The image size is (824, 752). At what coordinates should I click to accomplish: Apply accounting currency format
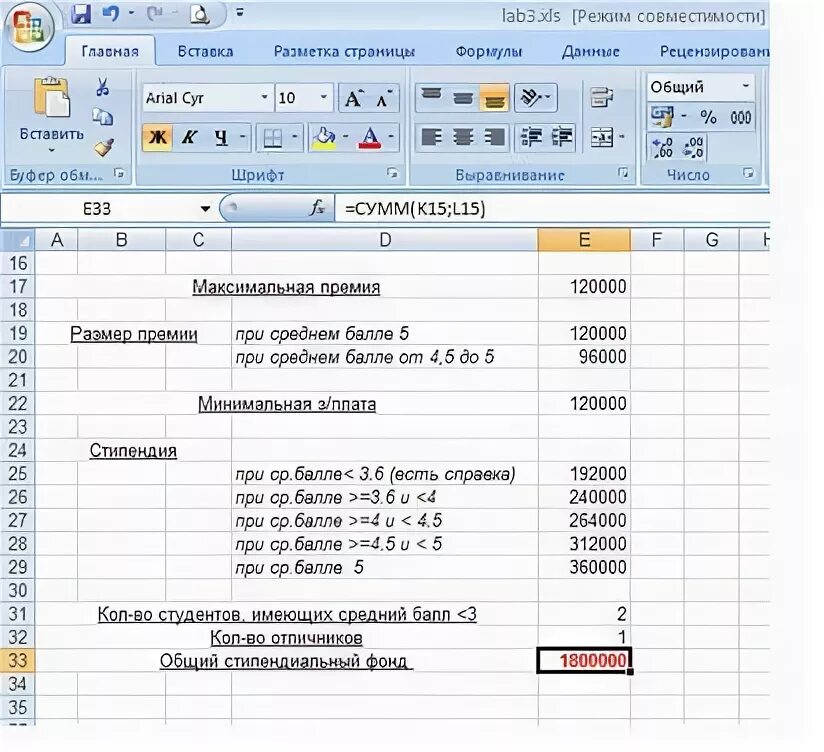tap(662, 117)
